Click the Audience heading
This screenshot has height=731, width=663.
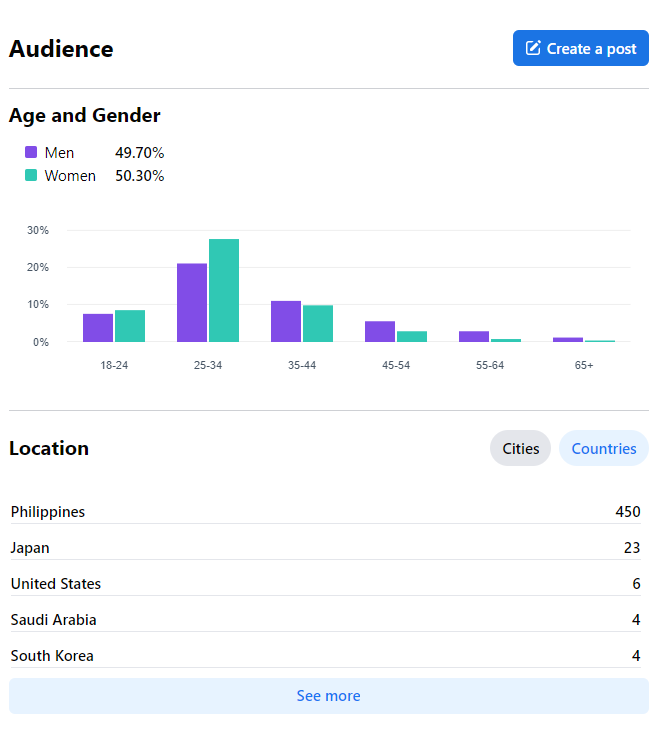pyautogui.click(x=61, y=49)
